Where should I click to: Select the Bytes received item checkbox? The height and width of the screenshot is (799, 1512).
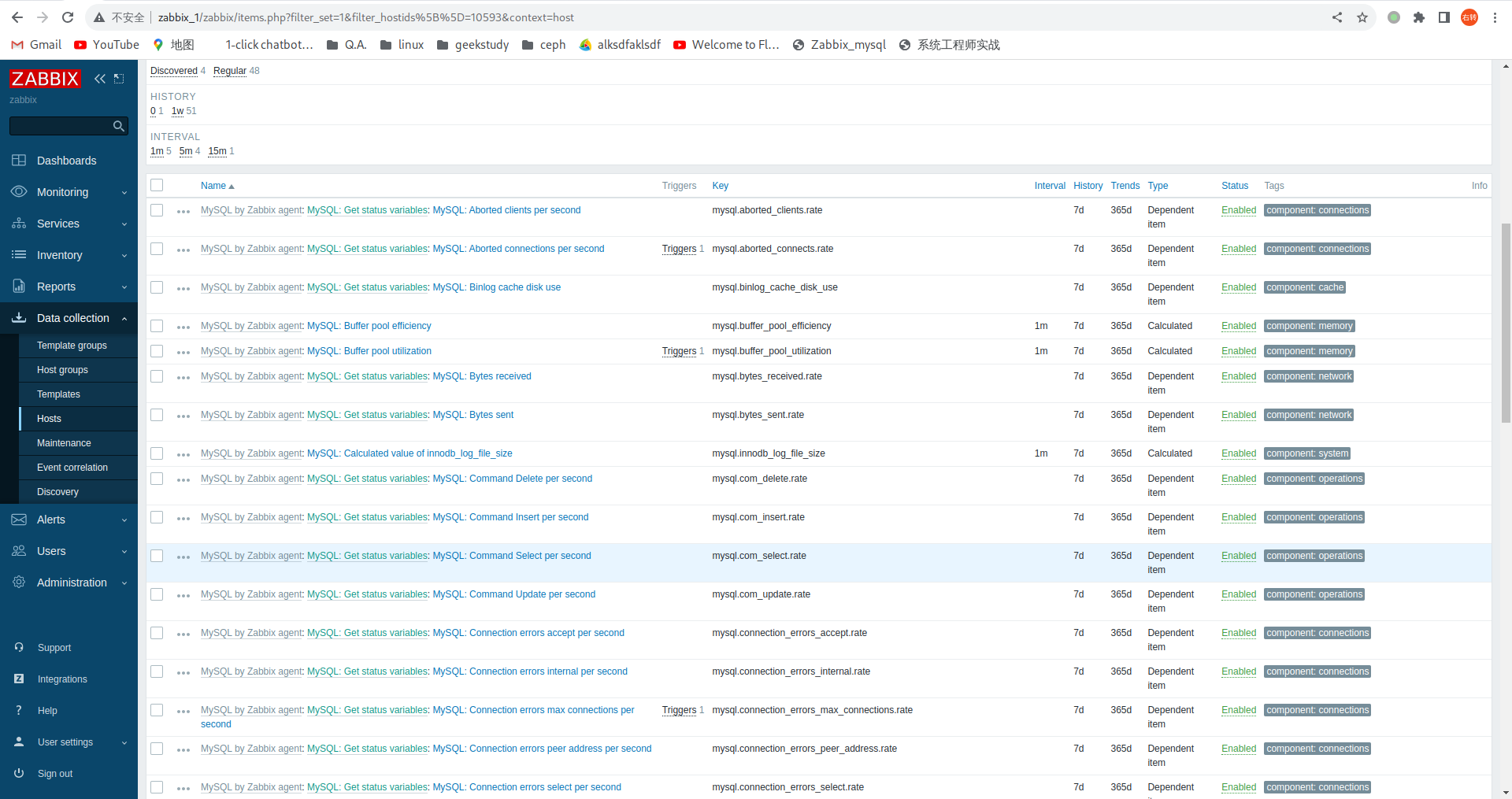[157, 376]
